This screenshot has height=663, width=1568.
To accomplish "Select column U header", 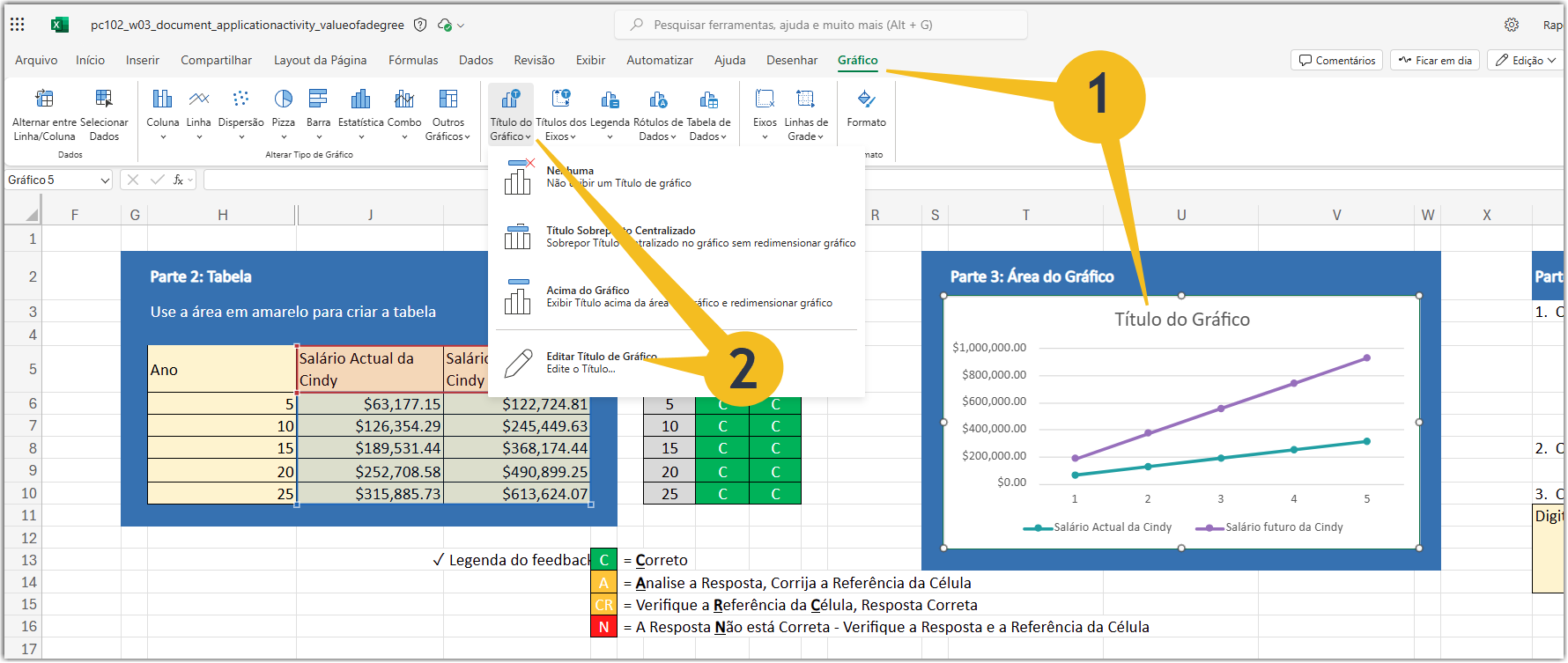I will [1180, 215].
